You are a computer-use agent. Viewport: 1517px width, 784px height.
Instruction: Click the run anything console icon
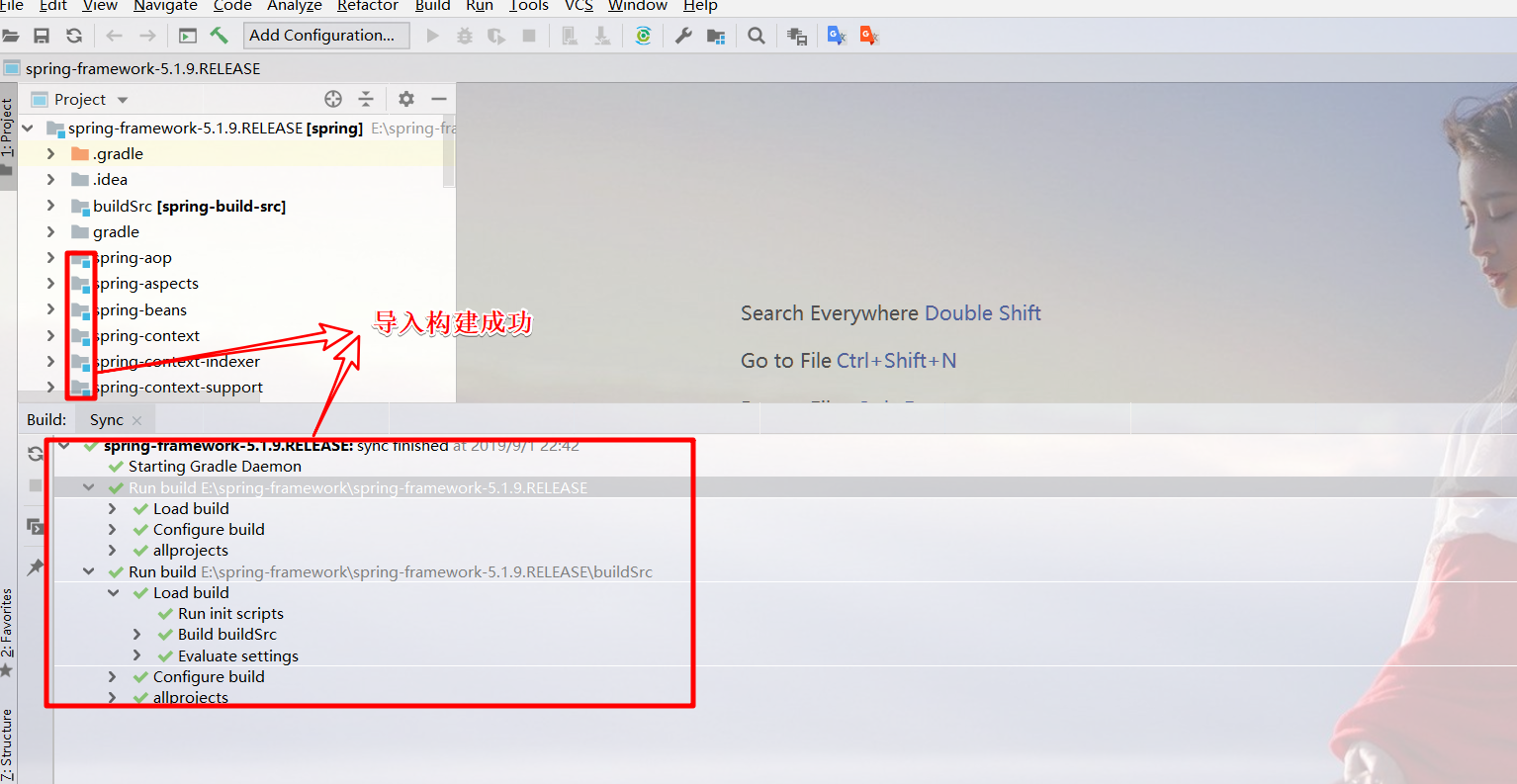[188, 36]
